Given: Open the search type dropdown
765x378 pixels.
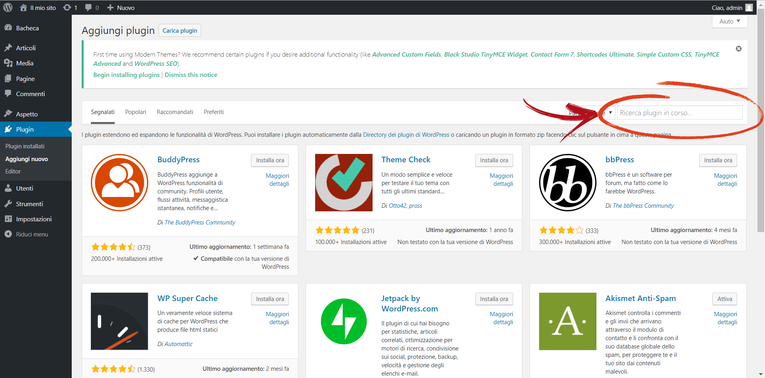Looking at the screenshot, I should click(x=591, y=113).
